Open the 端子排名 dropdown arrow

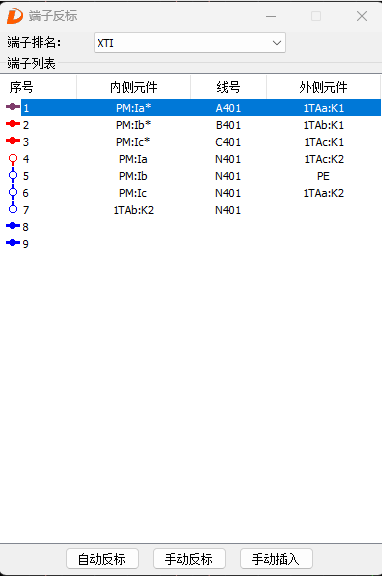point(277,43)
